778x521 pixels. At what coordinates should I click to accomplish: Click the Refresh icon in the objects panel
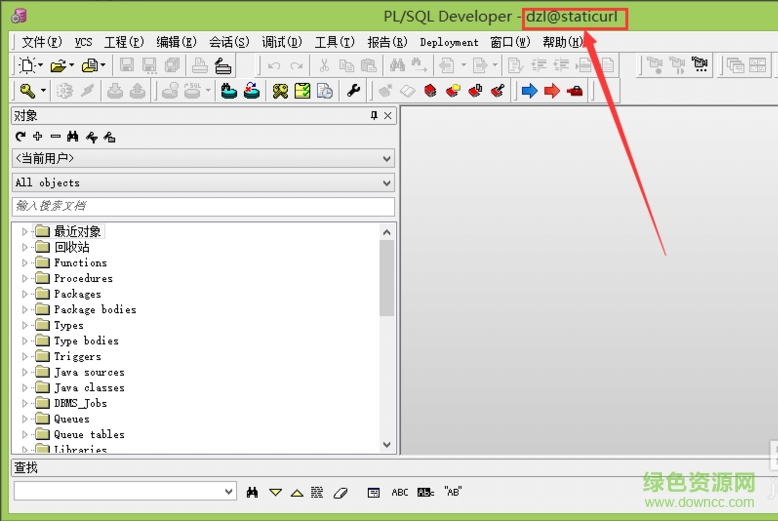20,136
